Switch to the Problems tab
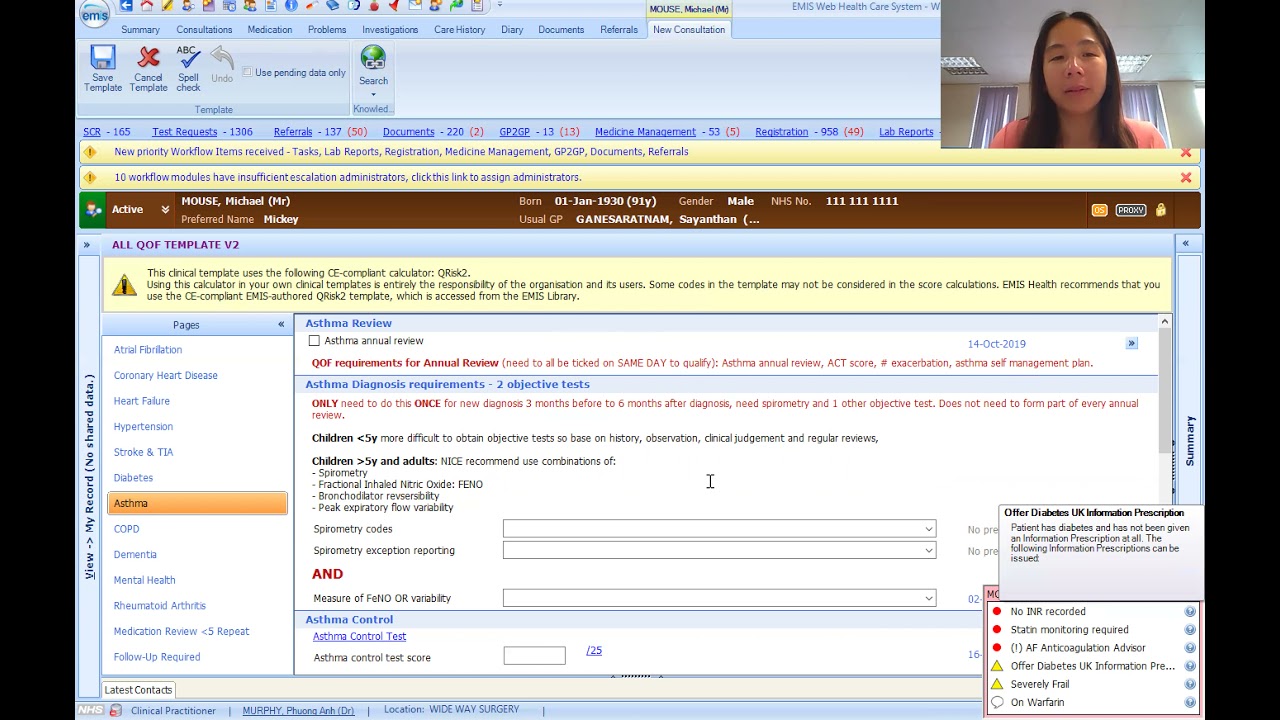 (327, 30)
